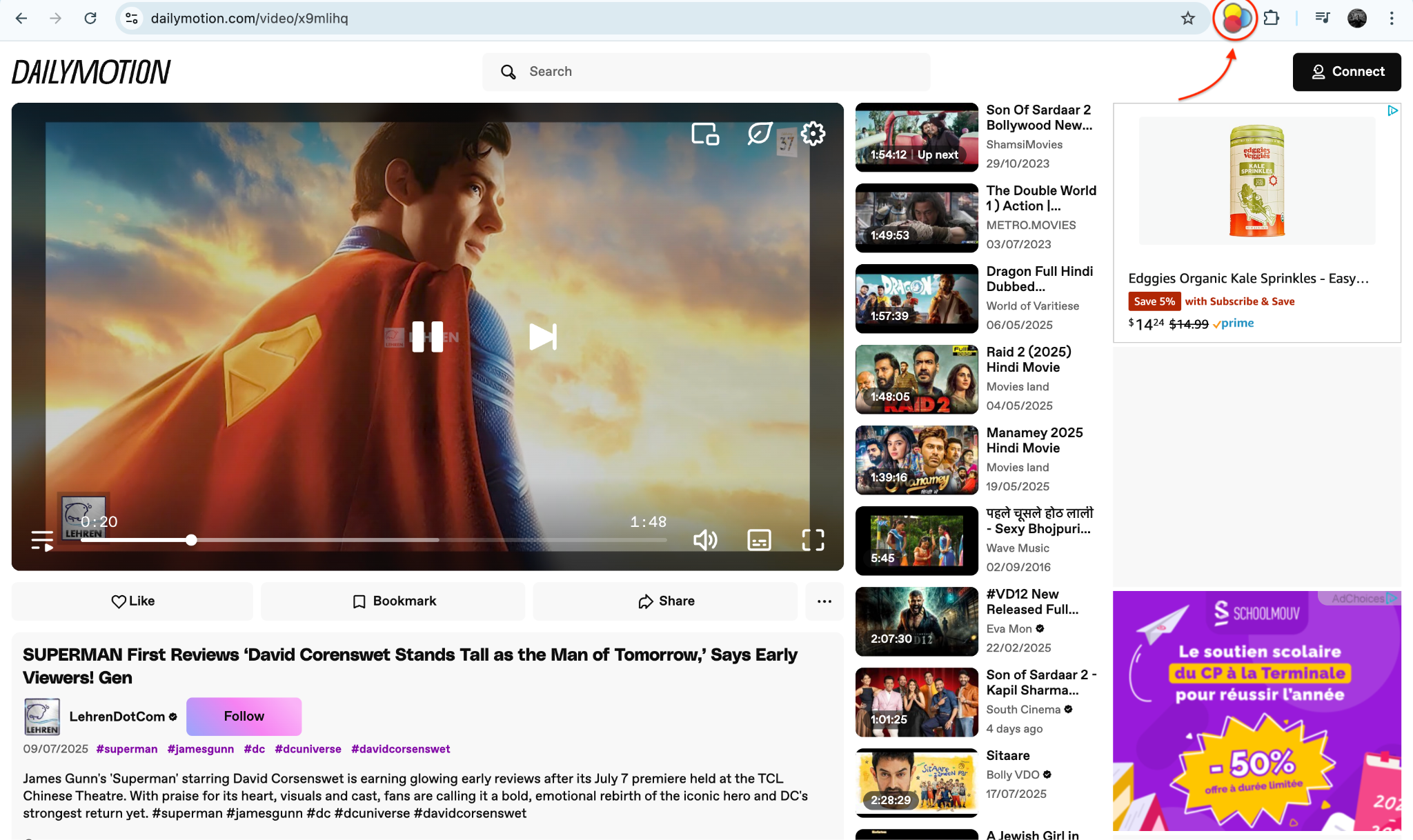This screenshot has width=1413, height=840.
Task: Skip to the next video
Action: coord(542,337)
